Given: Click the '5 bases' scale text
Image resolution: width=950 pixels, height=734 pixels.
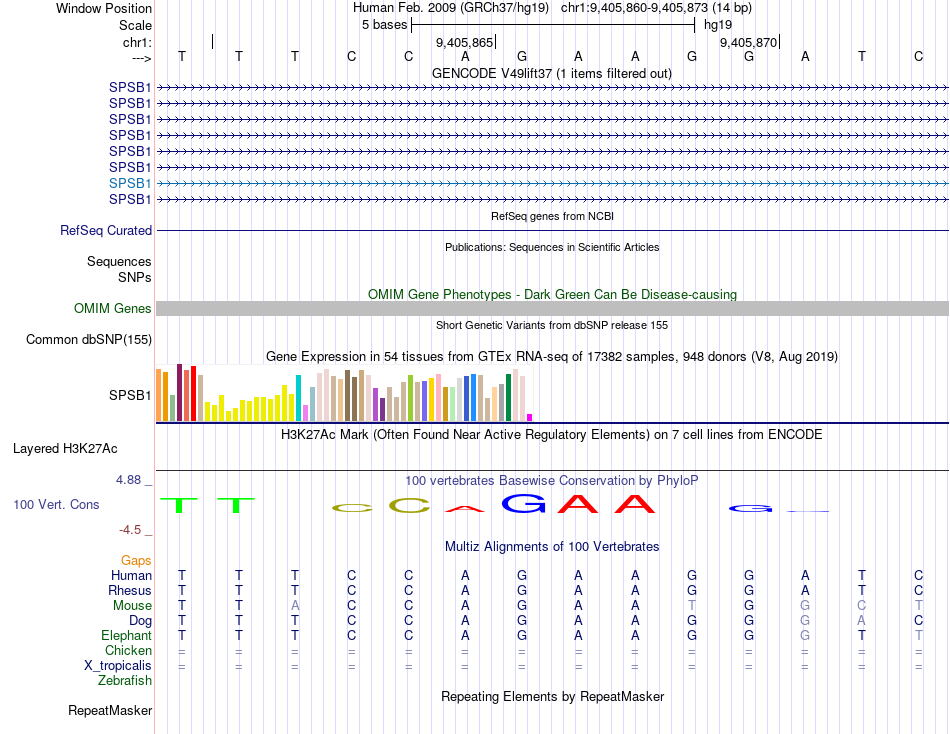Looking at the screenshot, I should pos(384,25).
